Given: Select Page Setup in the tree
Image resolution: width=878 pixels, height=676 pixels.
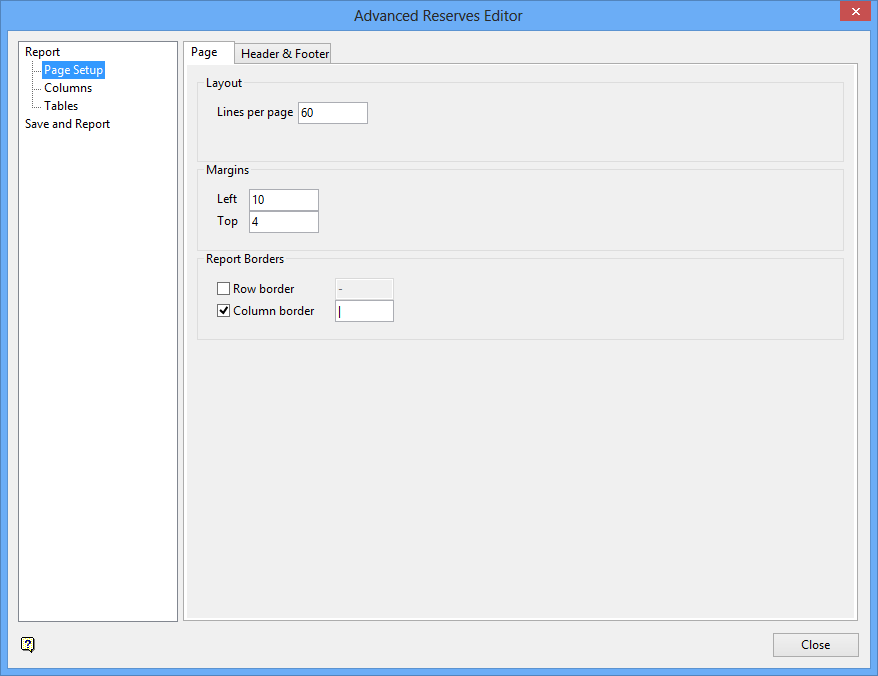Looking at the screenshot, I should click(73, 71).
